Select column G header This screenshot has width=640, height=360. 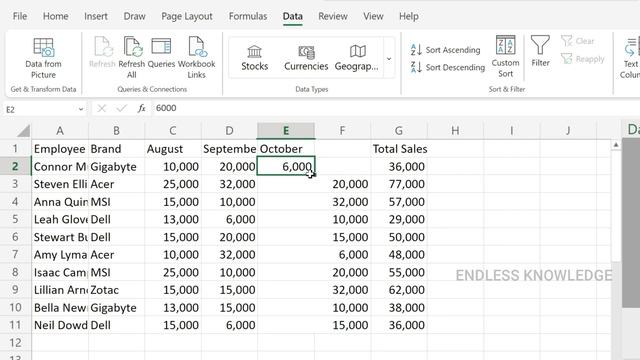(399, 131)
